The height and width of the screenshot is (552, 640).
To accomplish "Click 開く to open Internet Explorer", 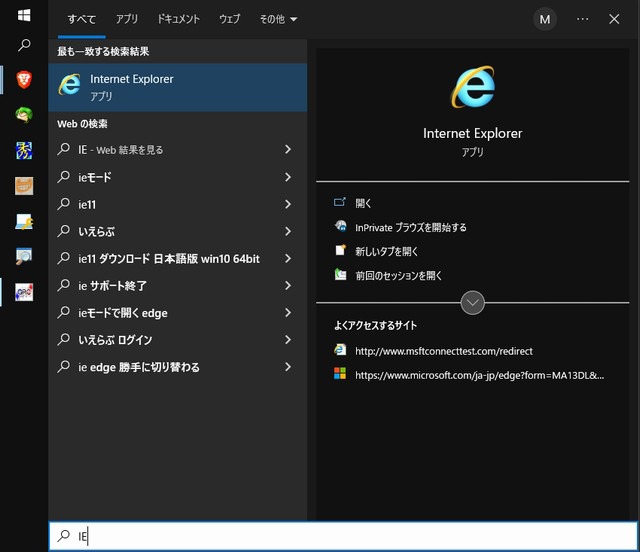I will pyautogui.click(x=363, y=203).
